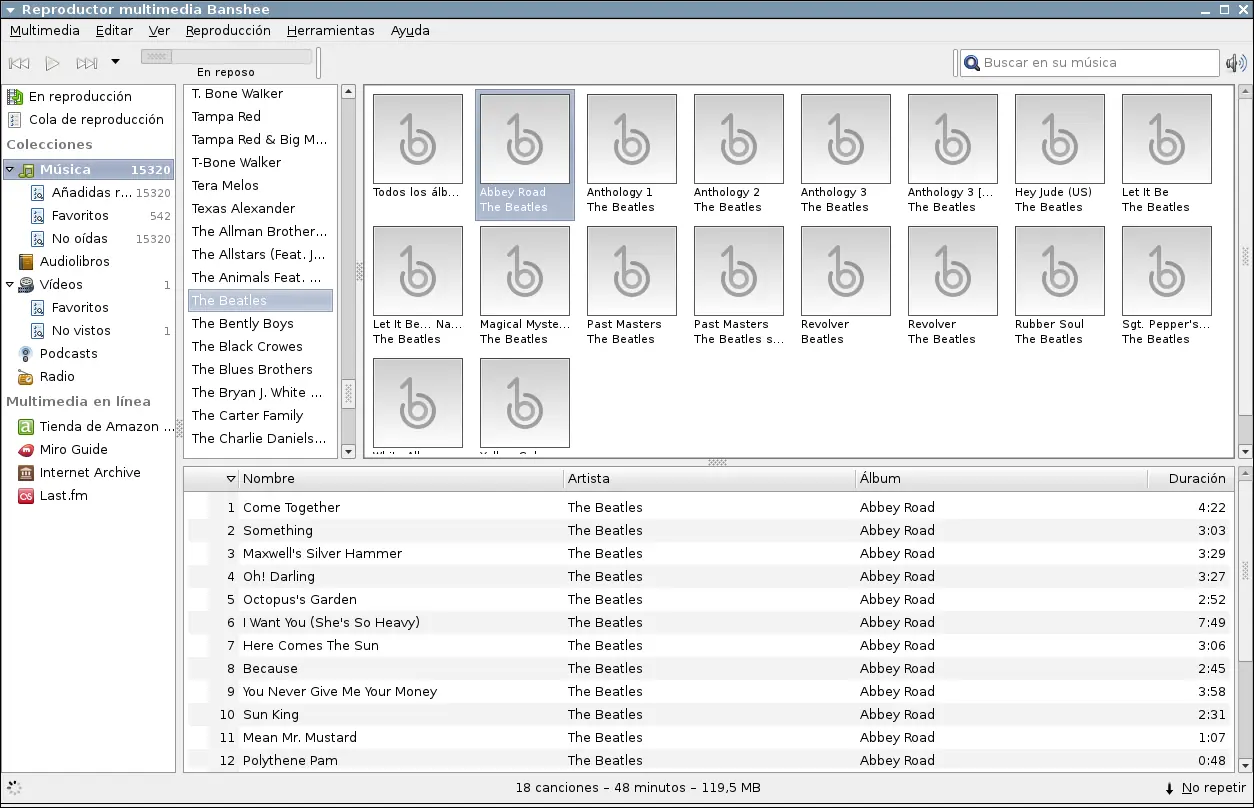The image size is (1254, 808).
Task: Select artist 'The Black Crowes'
Action: [x=260, y=347]
